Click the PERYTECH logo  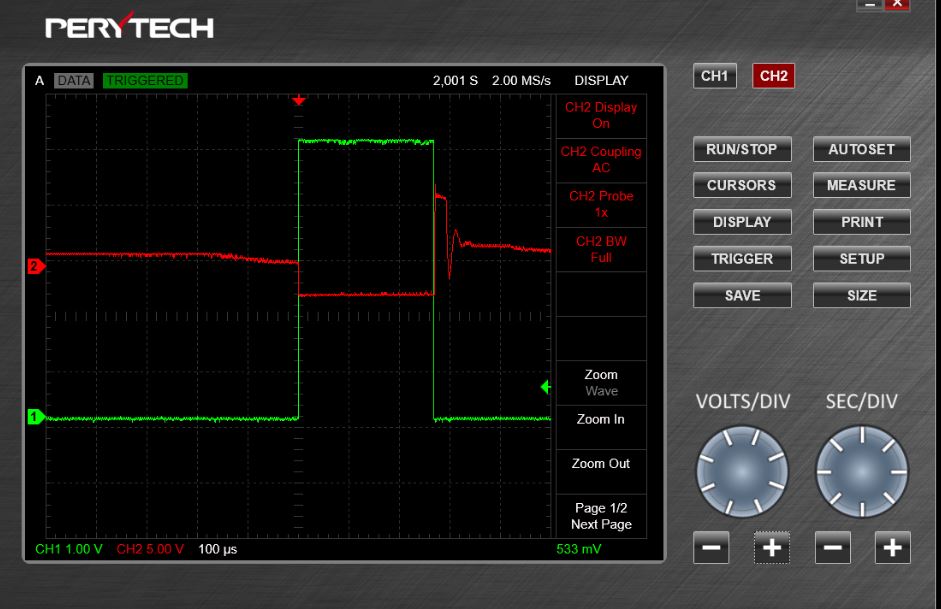point(129,27)
